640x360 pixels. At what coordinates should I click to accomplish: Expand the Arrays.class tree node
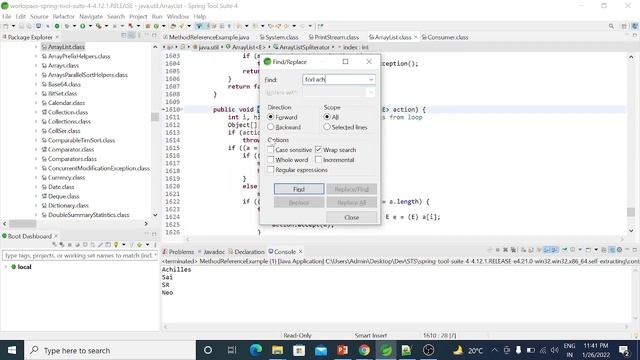pyautogui.click(x=36, y=65)
